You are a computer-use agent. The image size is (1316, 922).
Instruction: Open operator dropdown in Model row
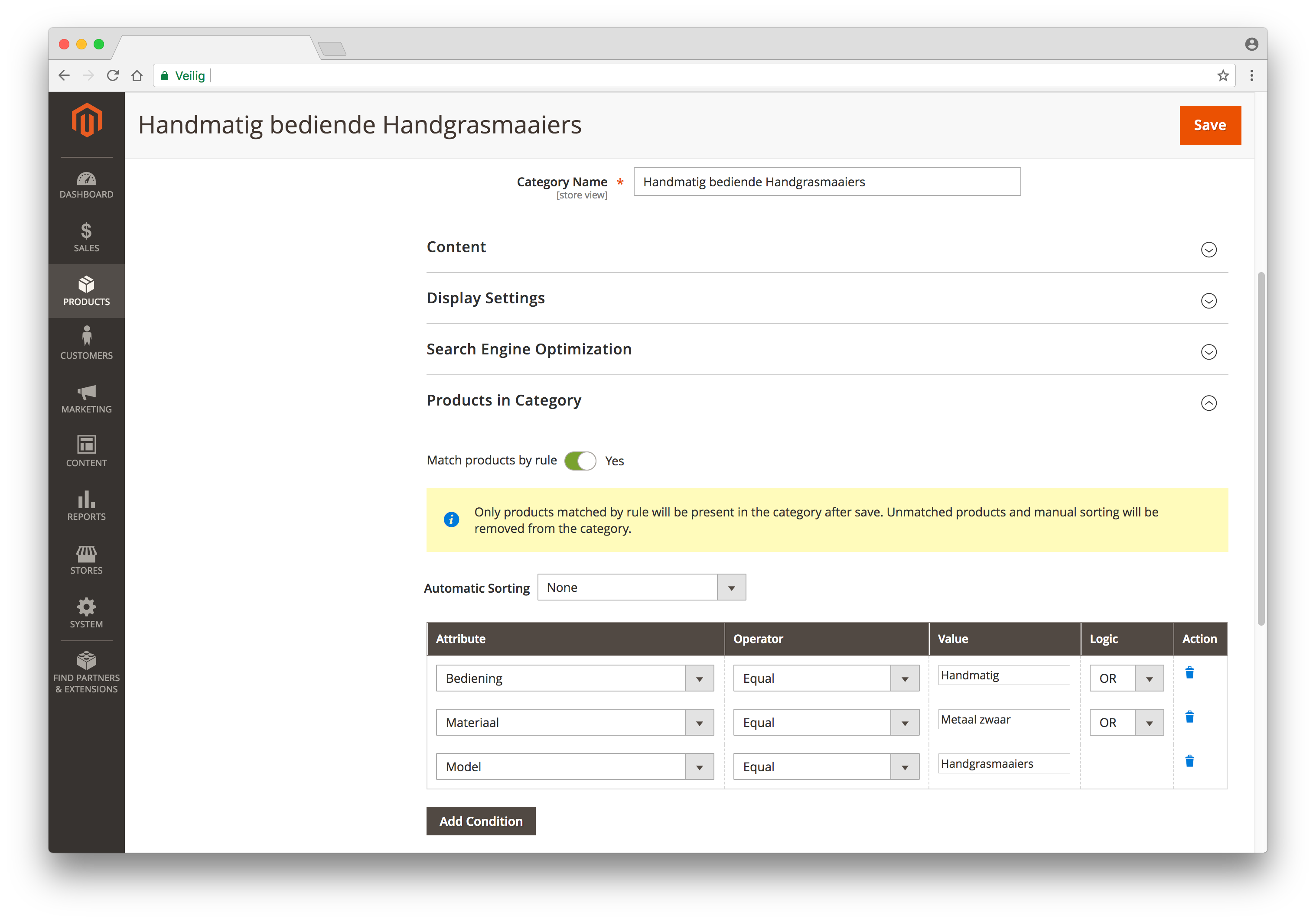point(826,767)
